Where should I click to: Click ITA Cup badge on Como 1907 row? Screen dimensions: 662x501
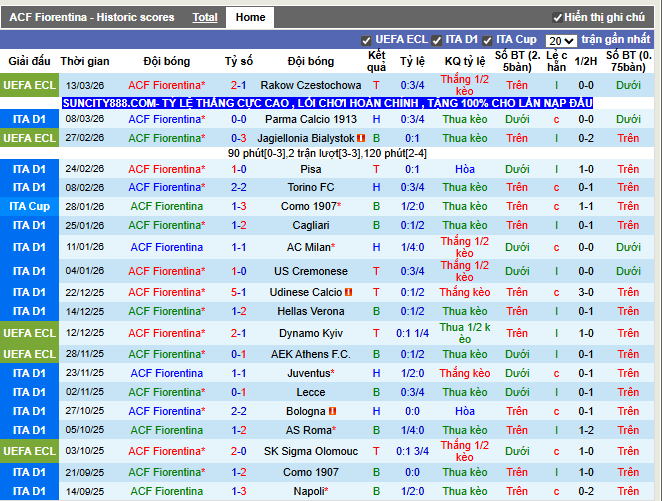[30, 206]
